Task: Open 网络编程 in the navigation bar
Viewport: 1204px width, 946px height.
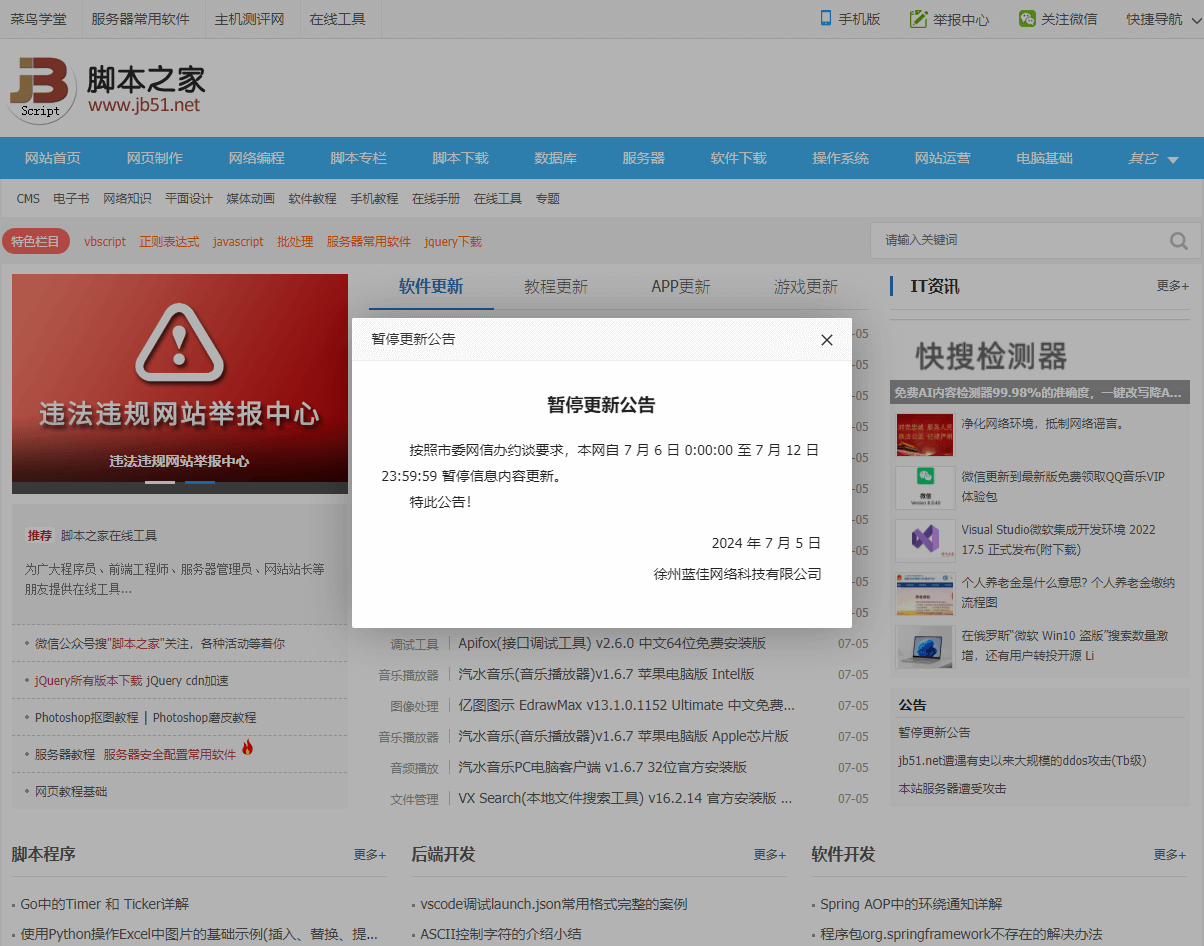Action: point(257,158)
